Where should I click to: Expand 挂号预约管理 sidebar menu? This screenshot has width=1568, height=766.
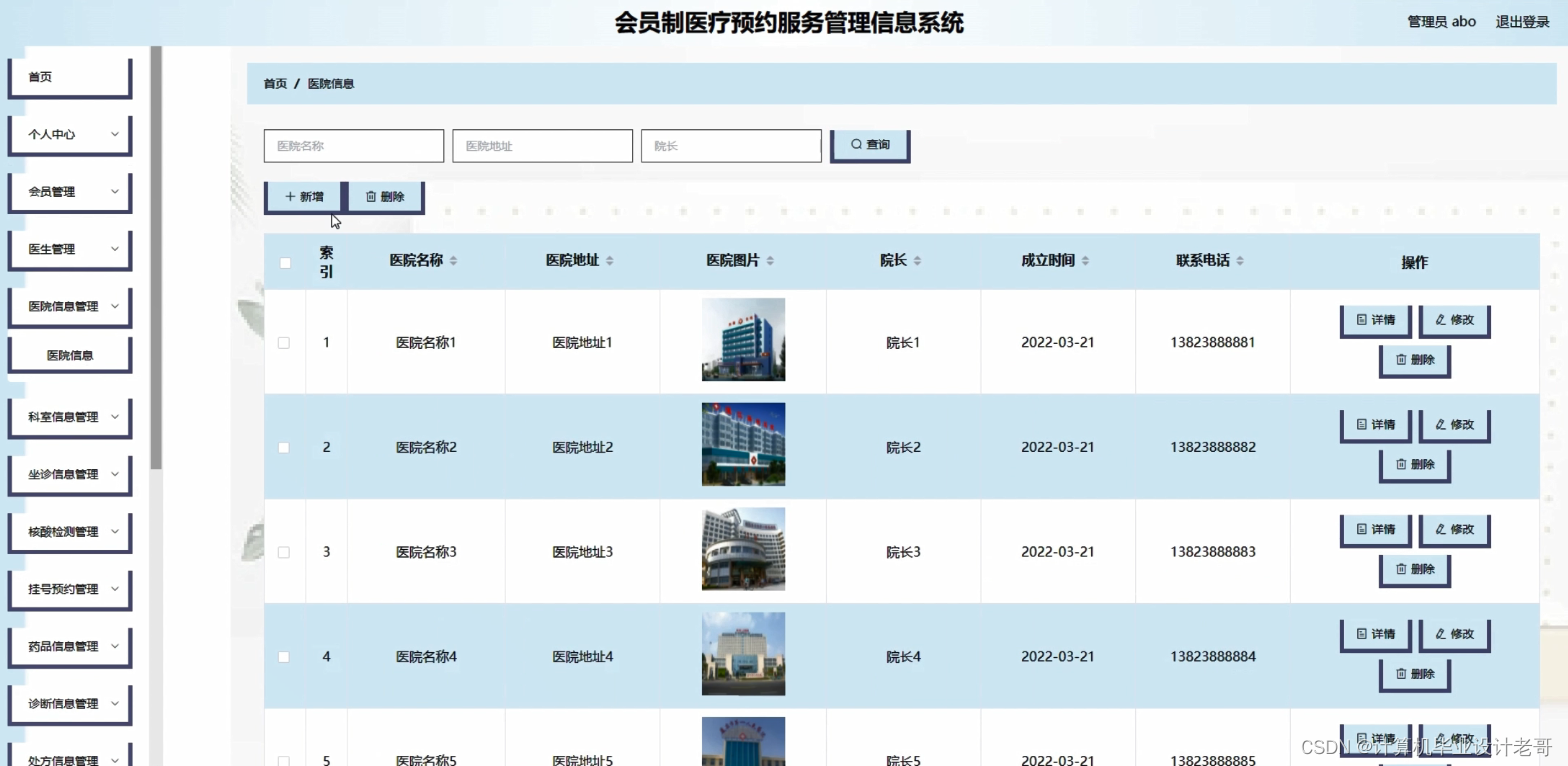[70, 589]
